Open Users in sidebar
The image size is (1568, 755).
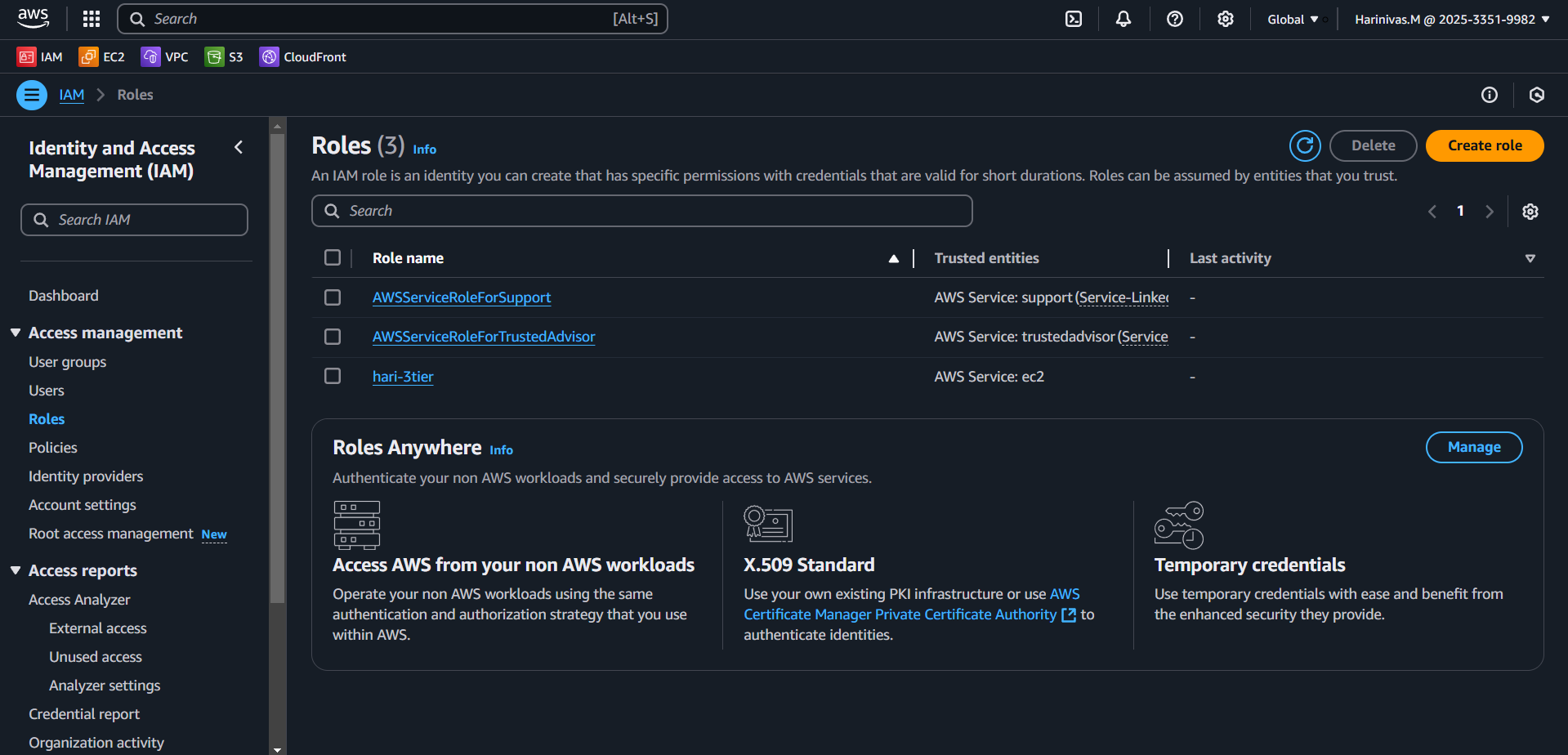[47, 391]
